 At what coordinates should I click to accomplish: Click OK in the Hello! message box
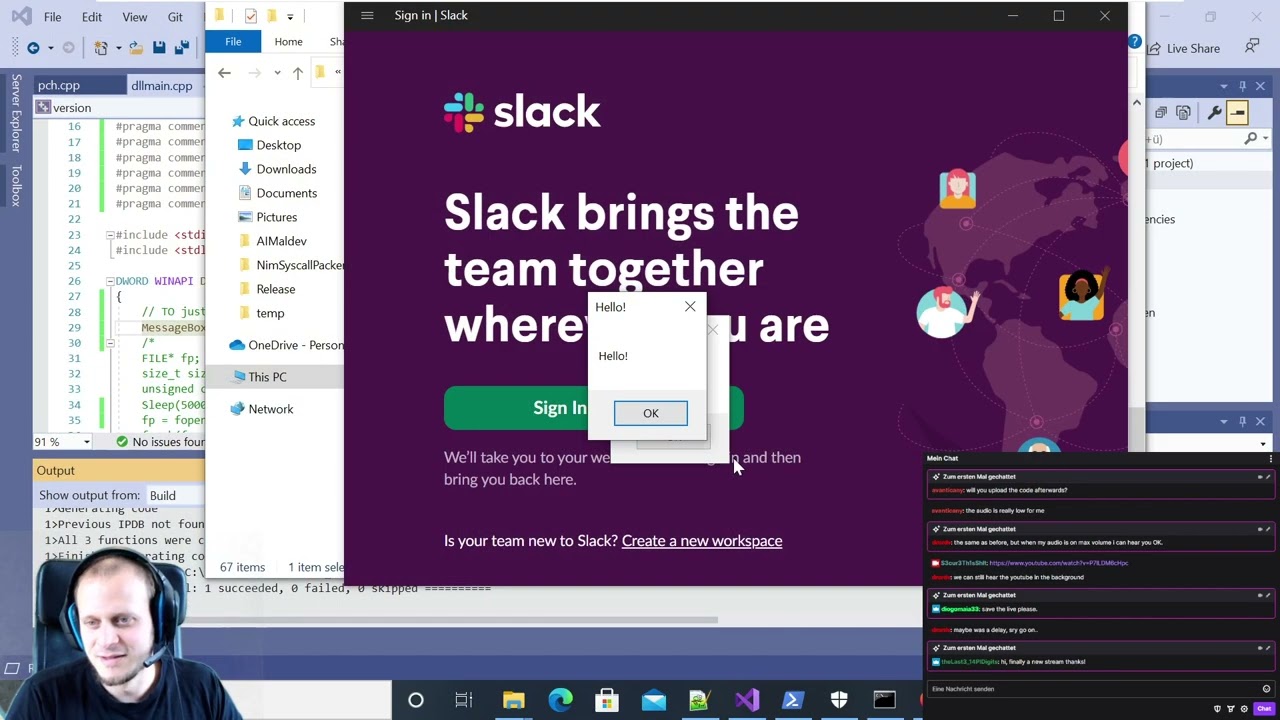click(x=651, y=413)
